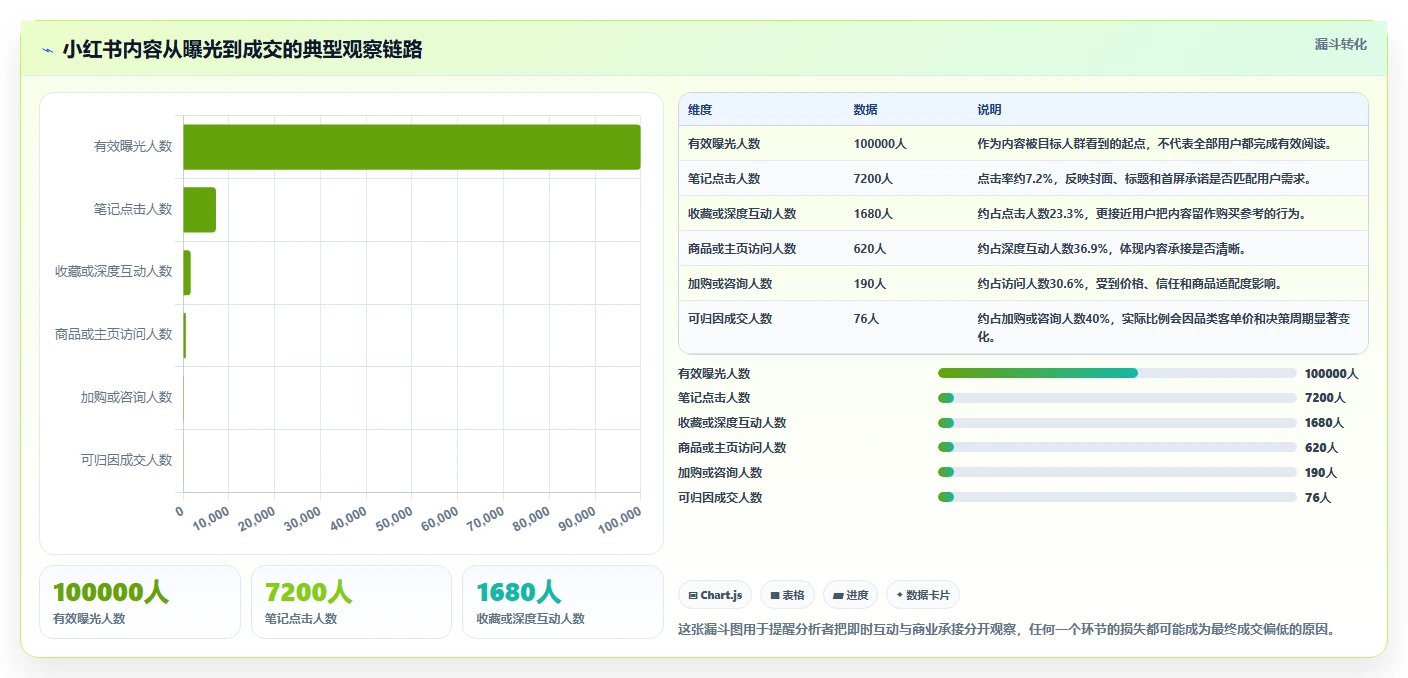Select the Chart.js chip

pos(715,595)
